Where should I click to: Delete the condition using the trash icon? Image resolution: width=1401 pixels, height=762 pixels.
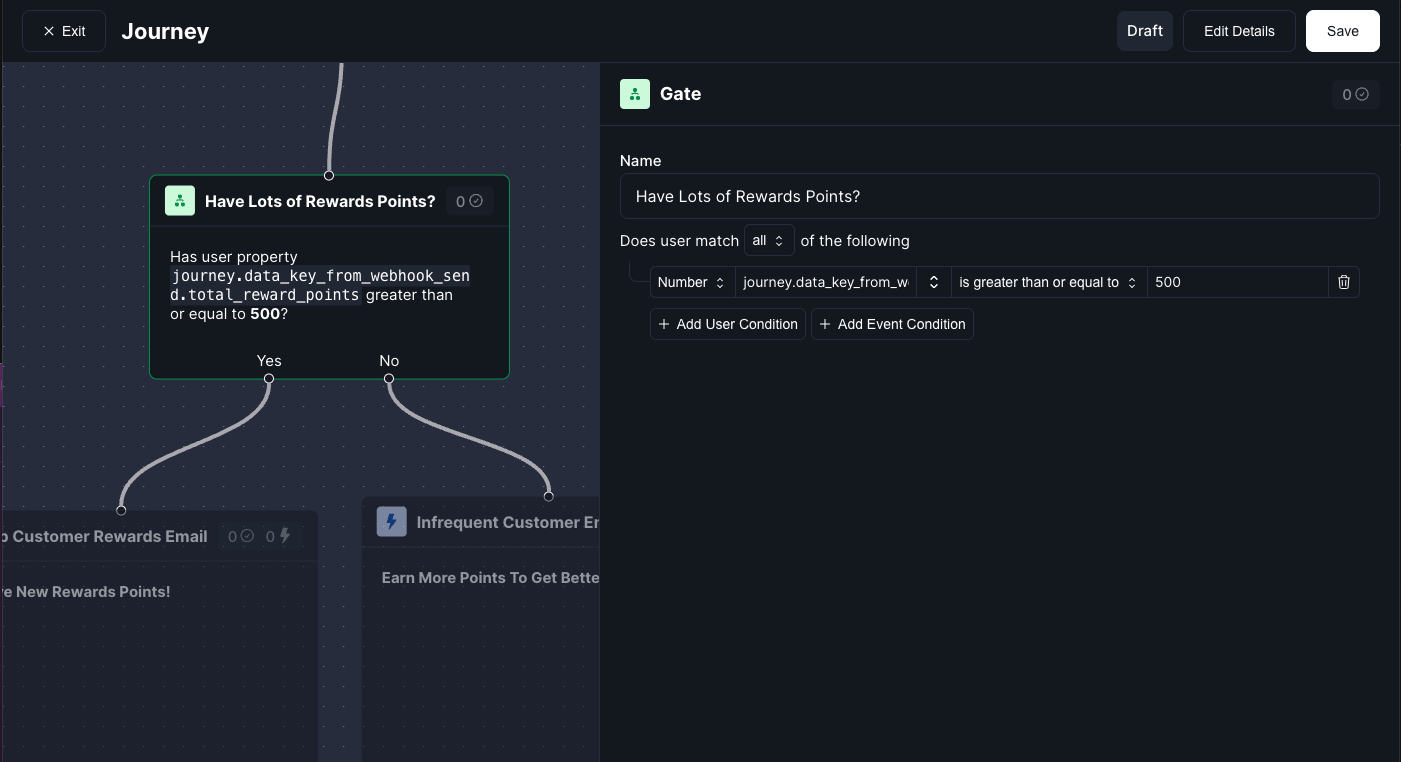tap(1344, 282)
